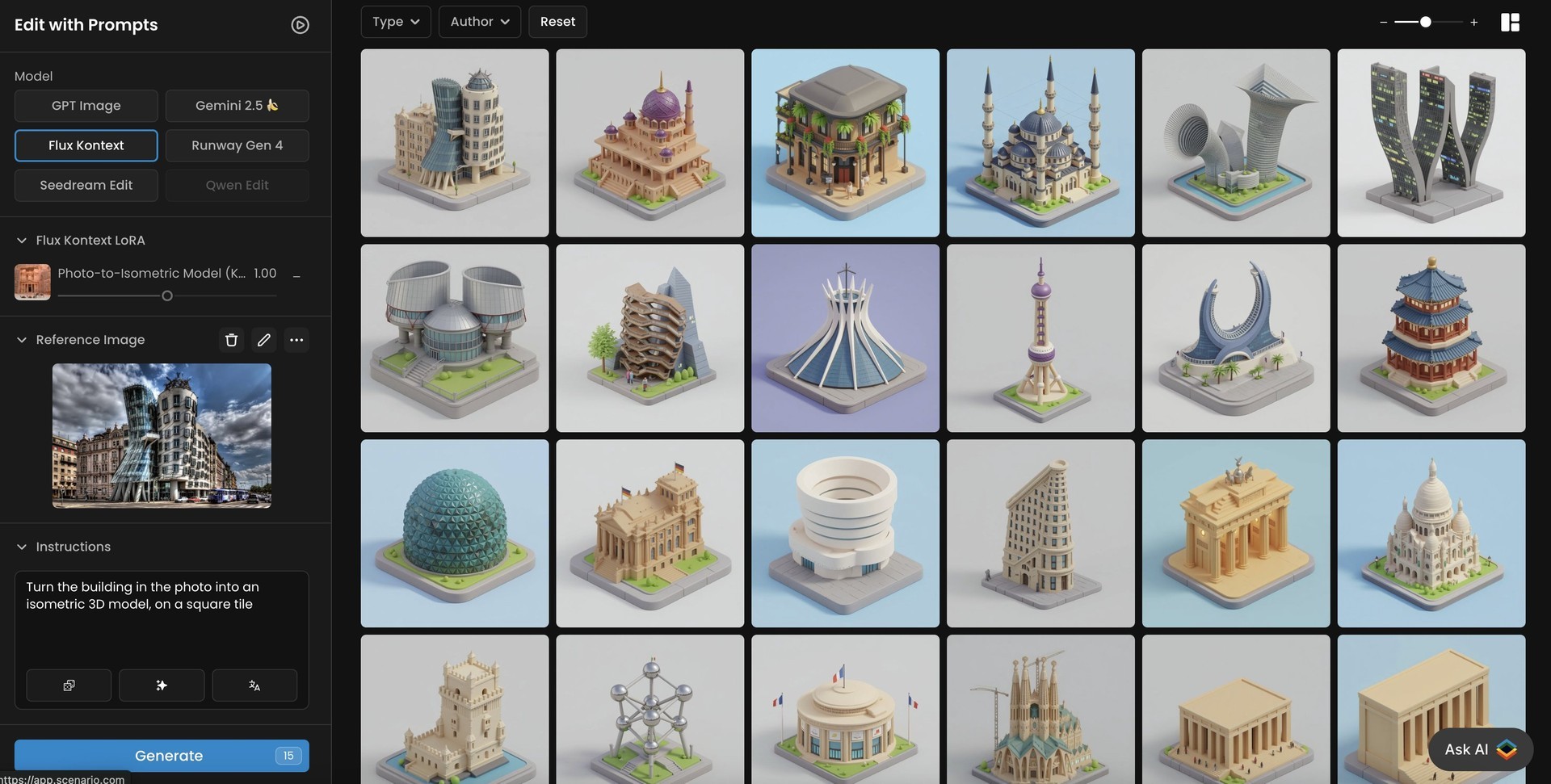
Task: Collapse the Flux Kontext LoRA section
Action: coord(20,240)
